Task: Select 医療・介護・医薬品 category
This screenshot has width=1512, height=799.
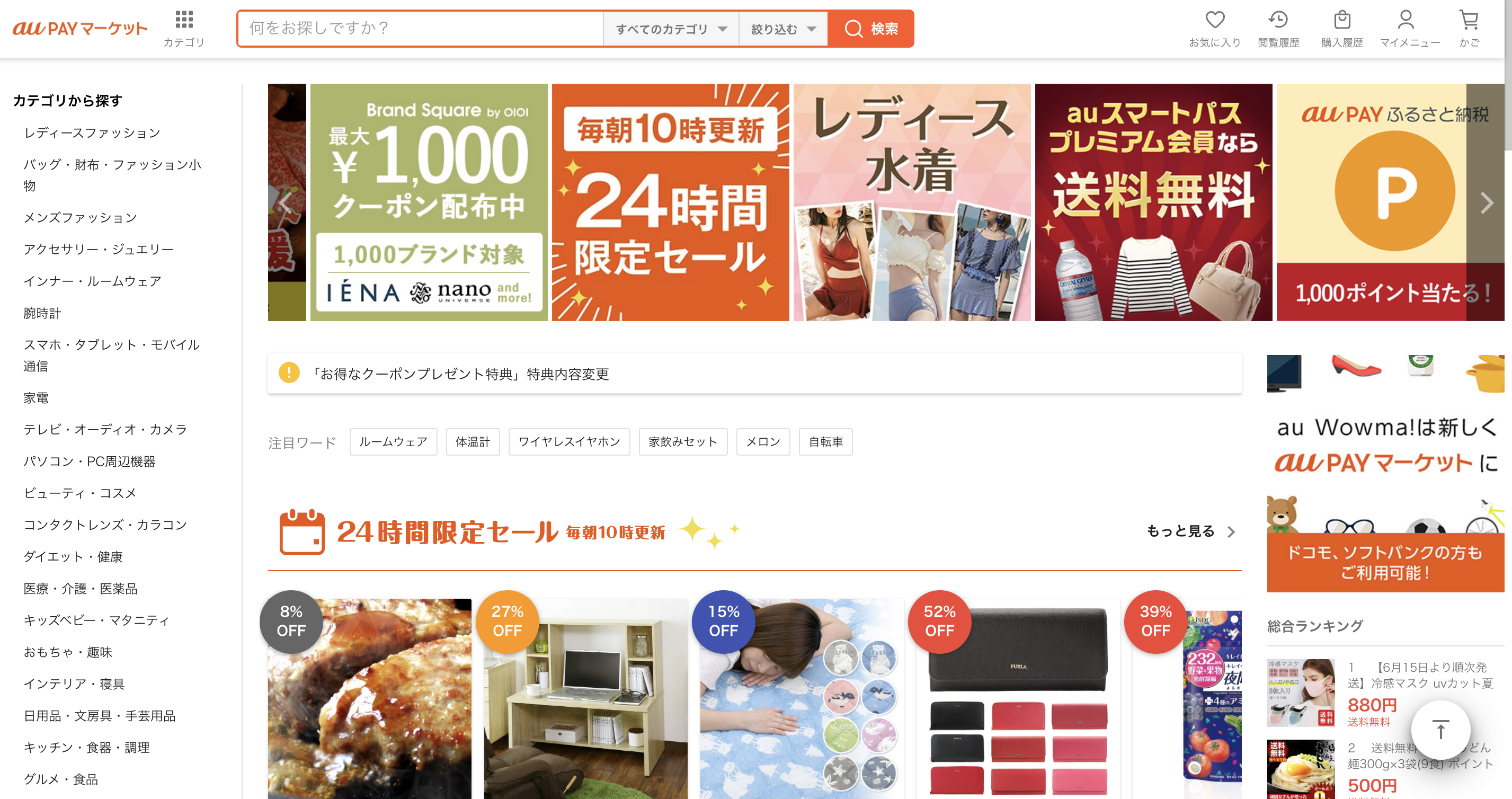Action: 81,588
